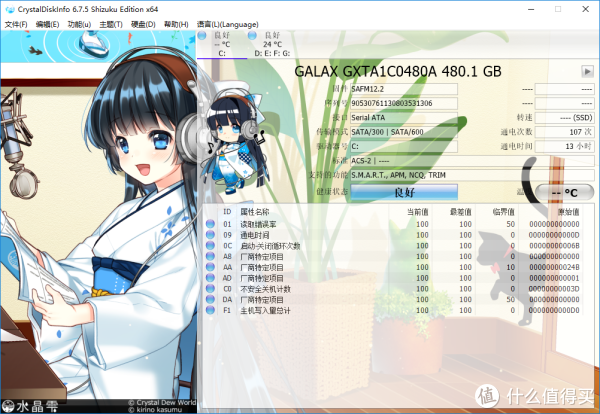Open the 帮助(H) menu
This screenshot has height=414, width=600.
[176, 24]
